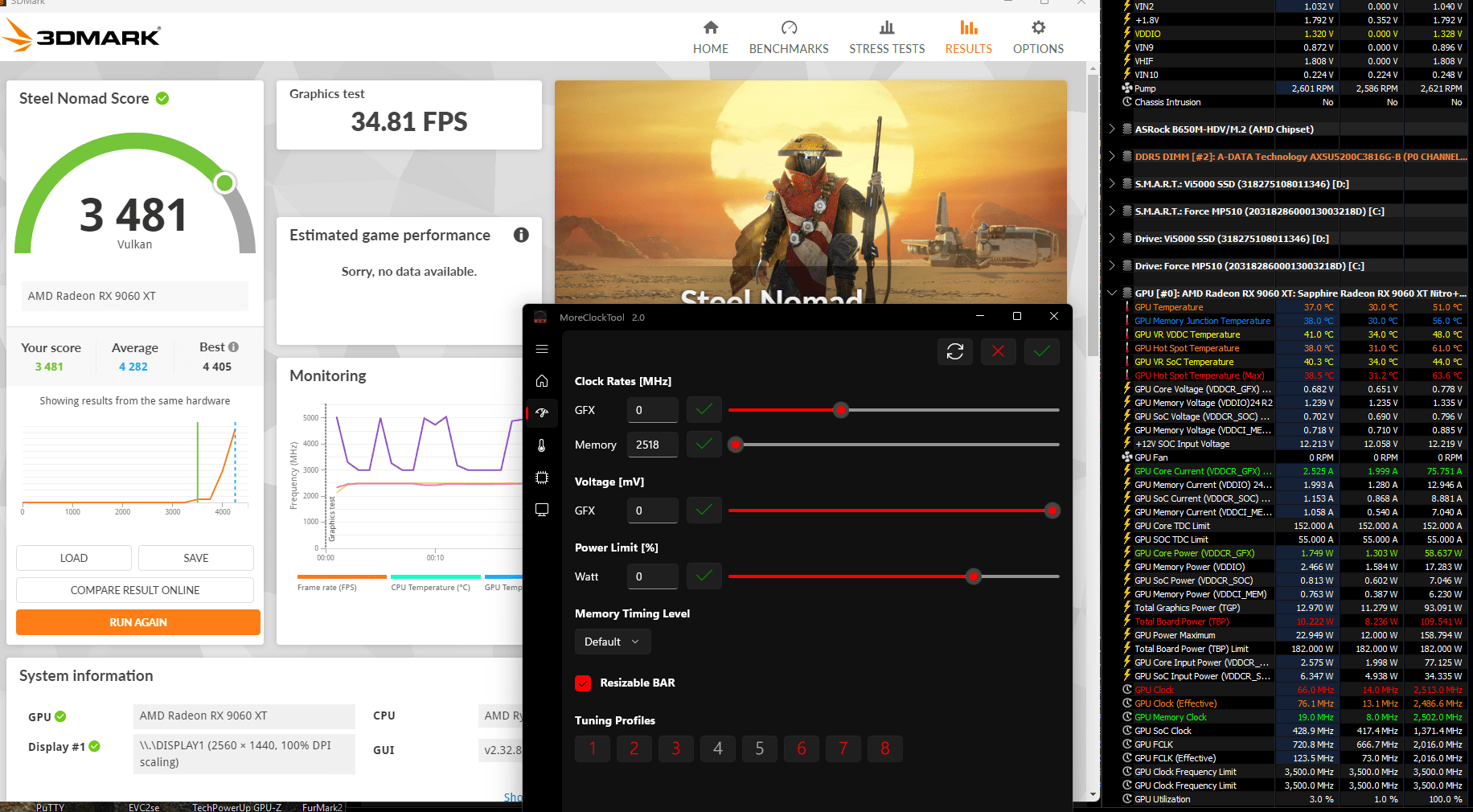Screen dimensions: 1473x812
Task: Apply changes with the green check in MoreClockTool
Action: (x=1042, y=351)
